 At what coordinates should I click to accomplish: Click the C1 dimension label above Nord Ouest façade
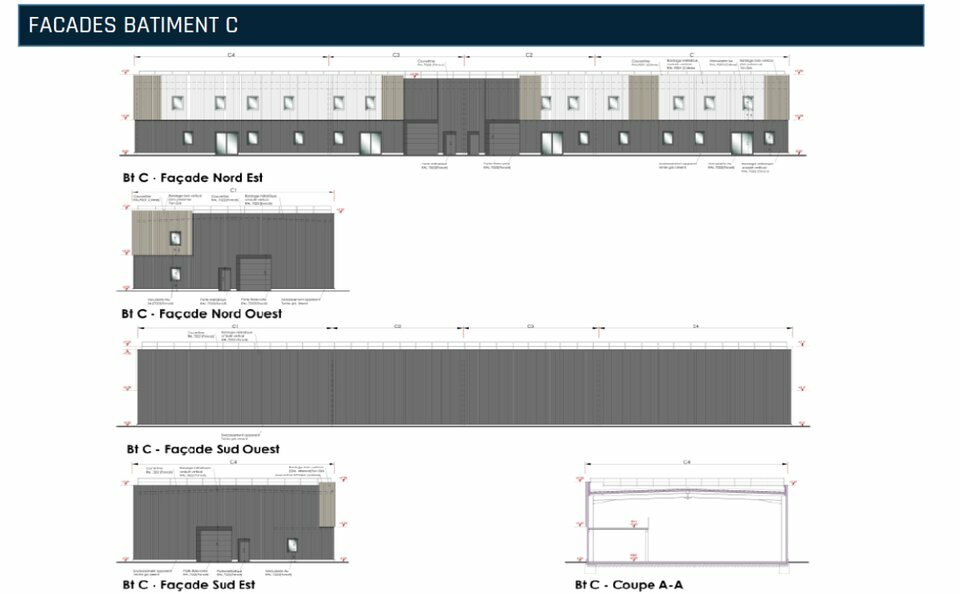pyautogui.click(x=233, y=190)
